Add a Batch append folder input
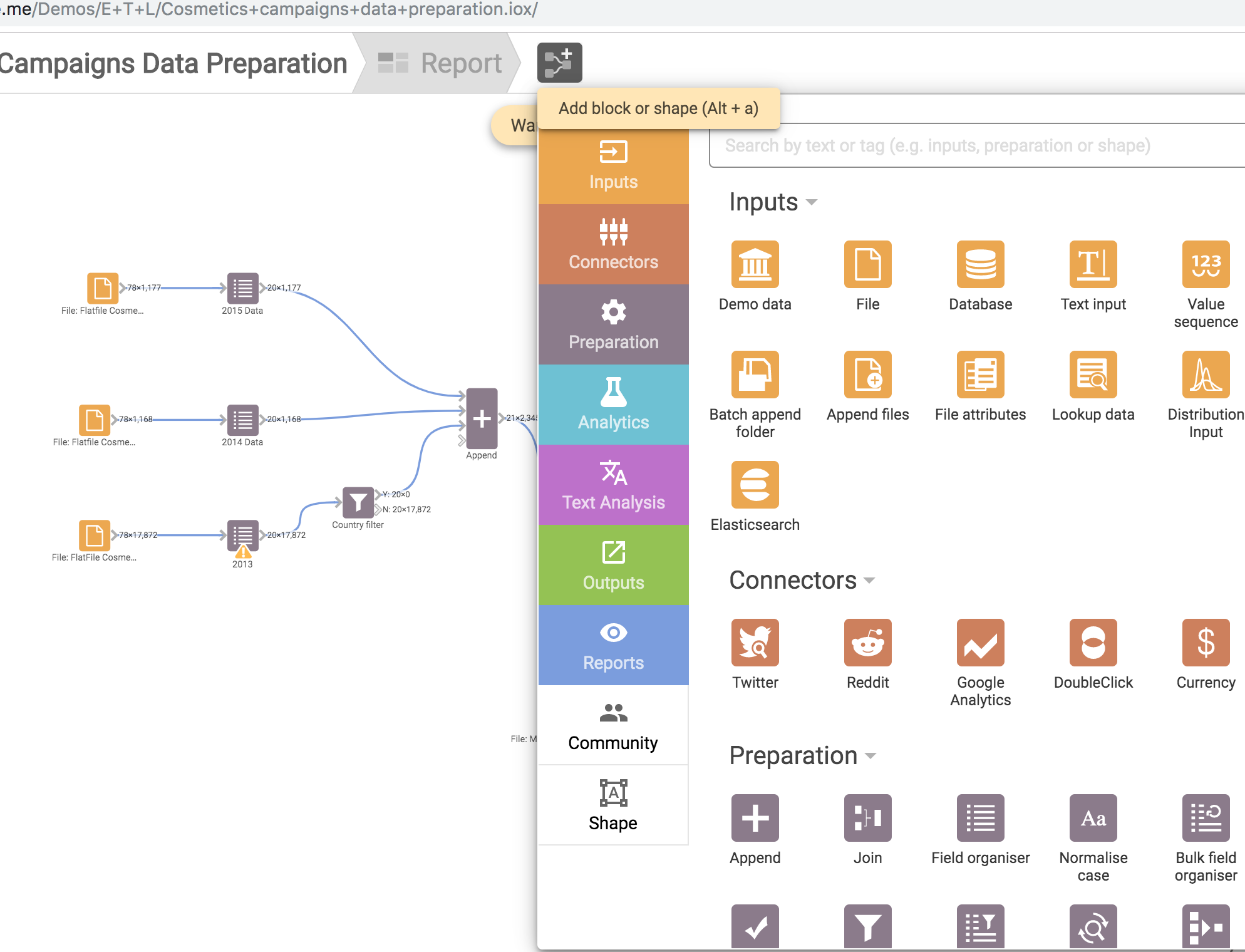1245x952 pixels. pyautogui.click(x=755, y=376)
